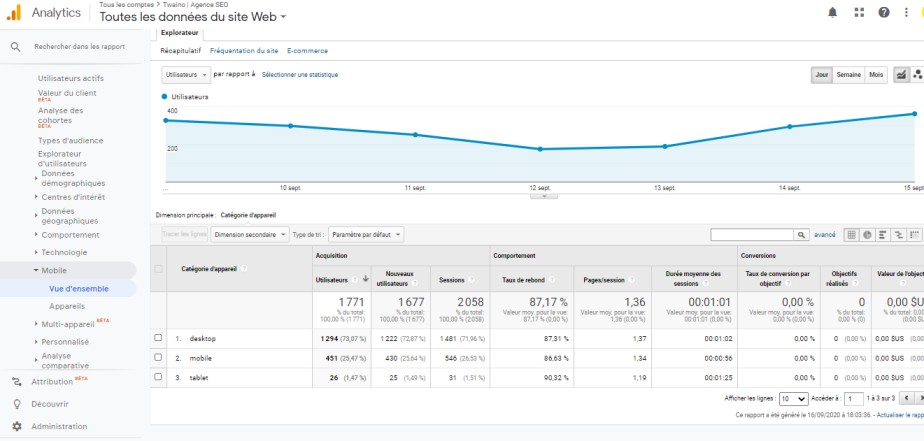Go to next page arrow in pagination
This screenshot has height=441, width=924.
(920, 399)
